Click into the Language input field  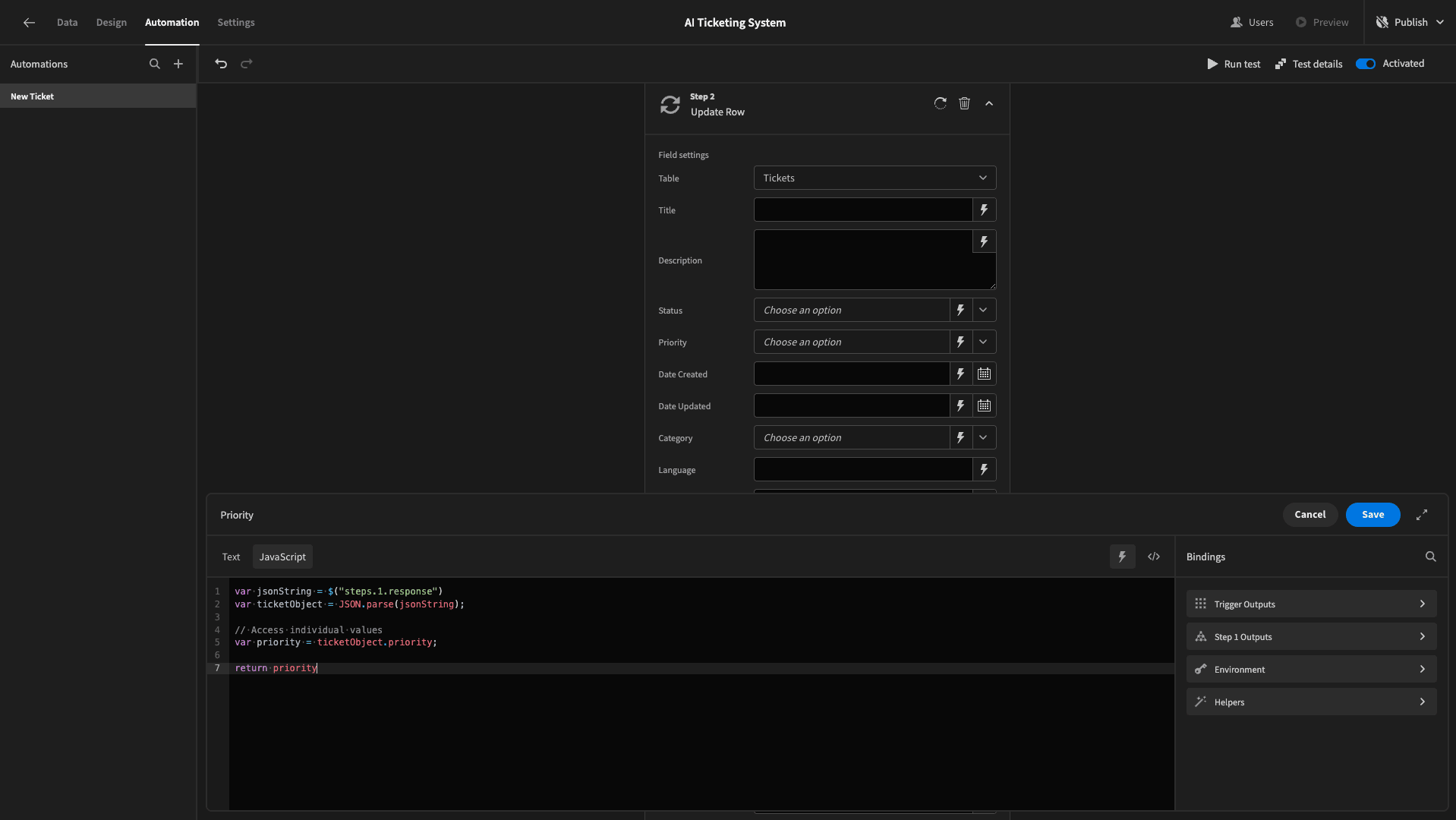coord(862,469)
